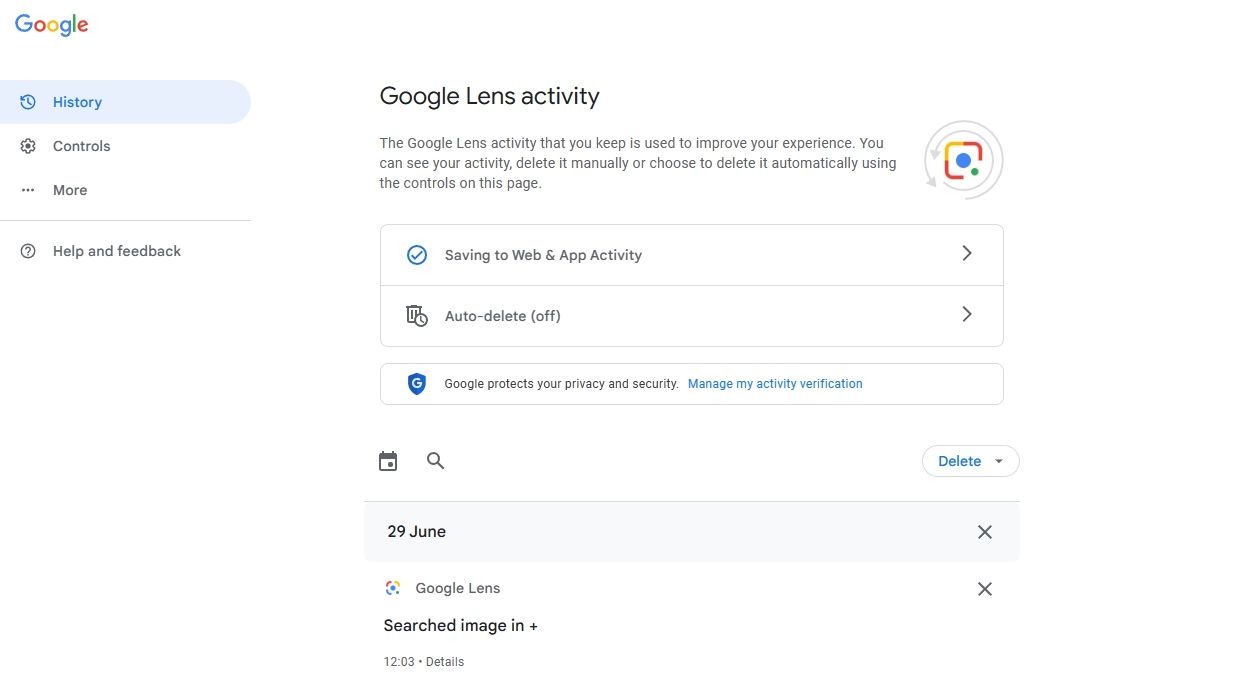Open the Delete dropdown menu
1256x684 pixels.
970,461
